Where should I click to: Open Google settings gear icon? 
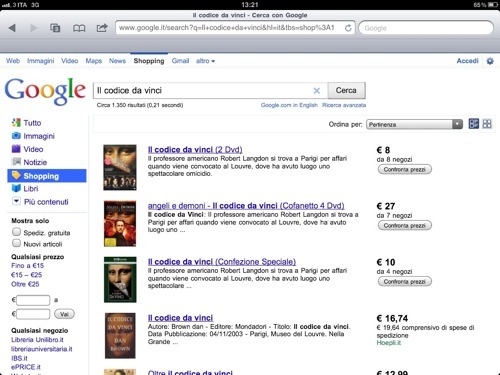point(490,61)
